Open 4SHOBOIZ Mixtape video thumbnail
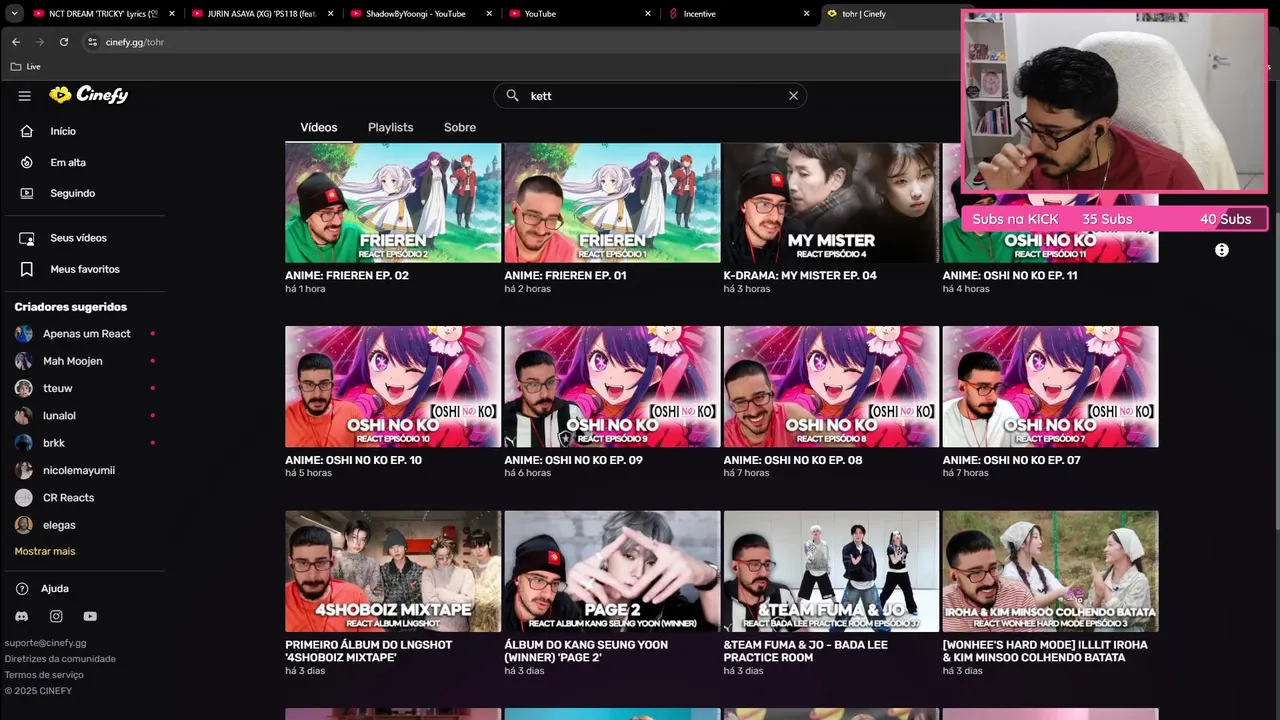 tap(393, 571)
